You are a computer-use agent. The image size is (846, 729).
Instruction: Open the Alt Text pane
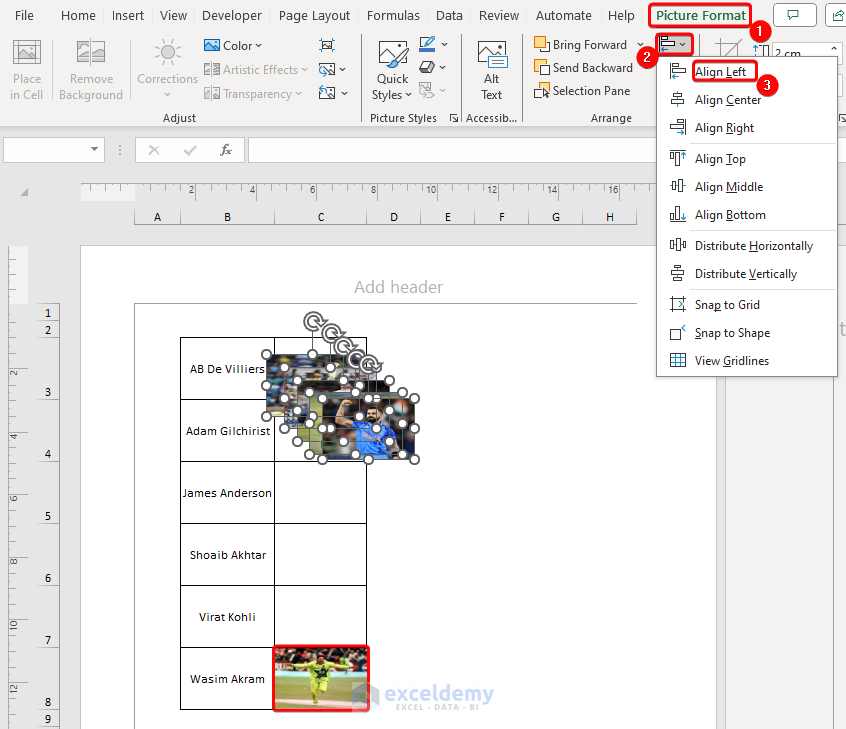pyautogui.click(x=492, y=70)
